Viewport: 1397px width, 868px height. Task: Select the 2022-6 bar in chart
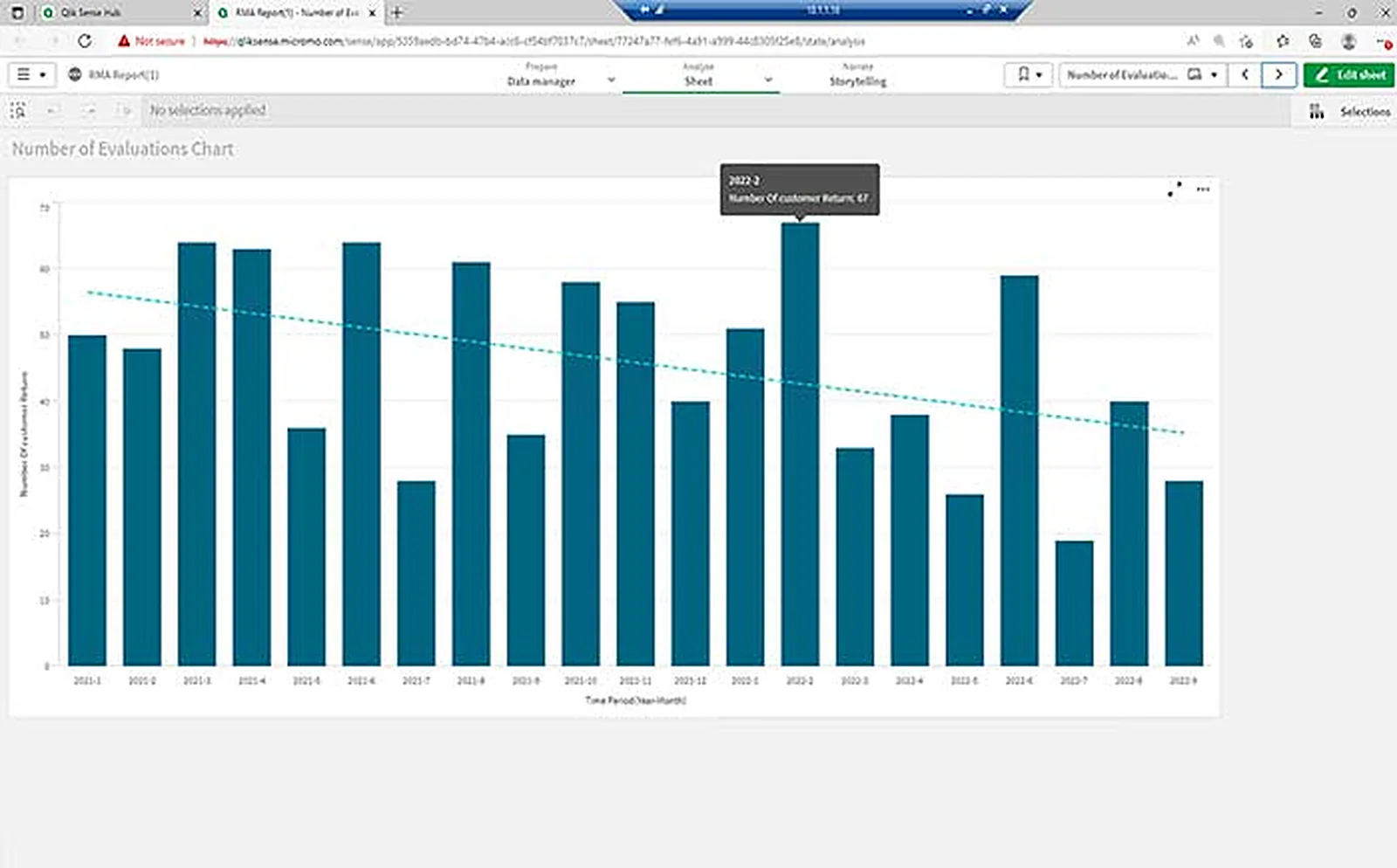[1019, 471]
